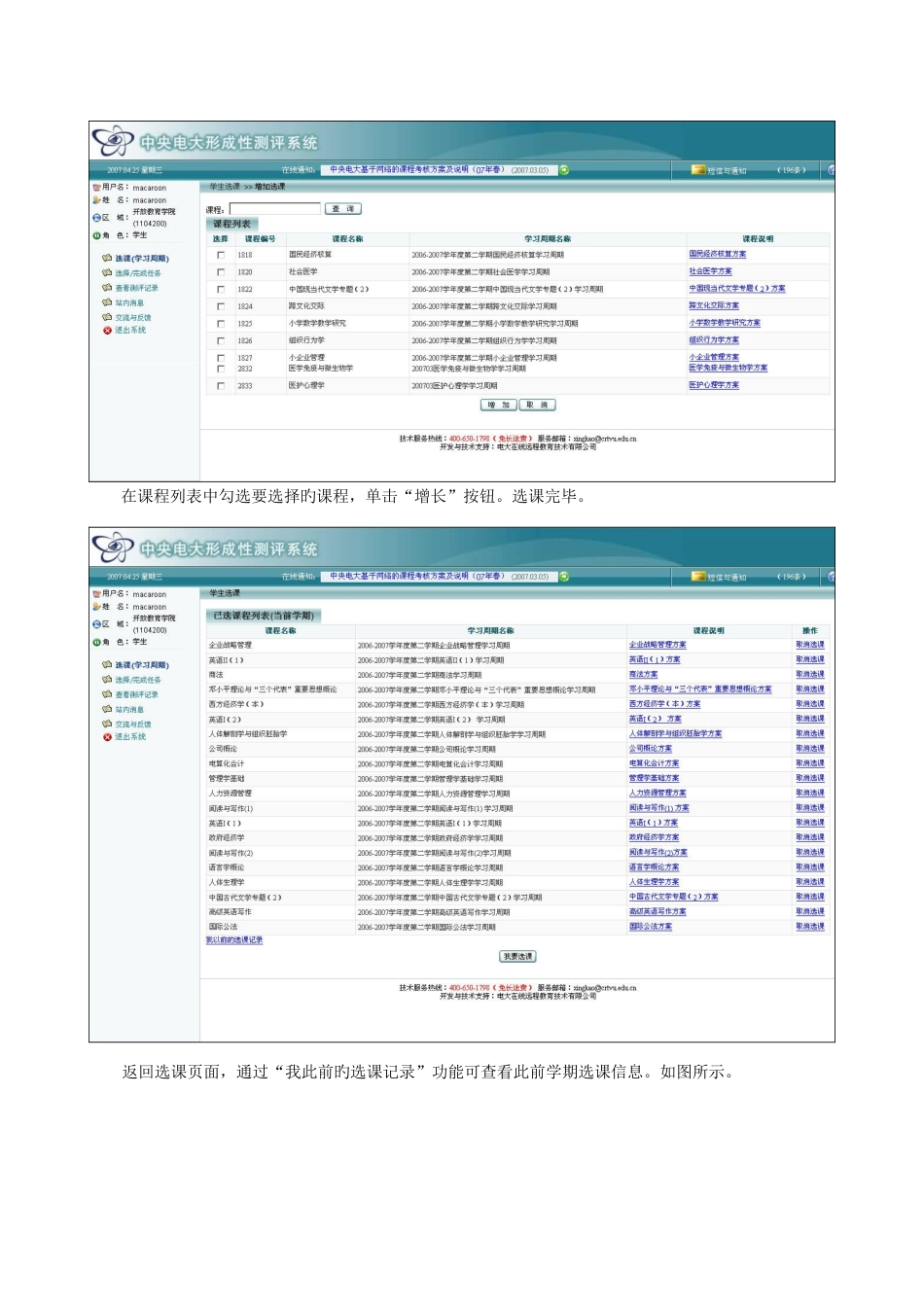
Task: Click 站内消息 sidebar icon on 增加选课 page
Action: click(107, 302)
